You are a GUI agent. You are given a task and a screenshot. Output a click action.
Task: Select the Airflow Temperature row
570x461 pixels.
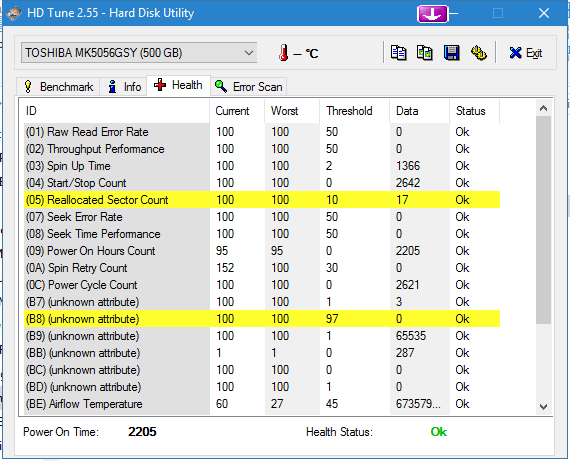[262, 404]
